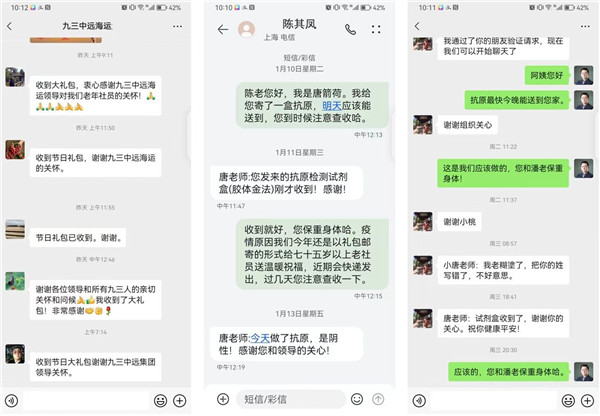Go back from the right WeChat conversation

(x=417, y=26)
